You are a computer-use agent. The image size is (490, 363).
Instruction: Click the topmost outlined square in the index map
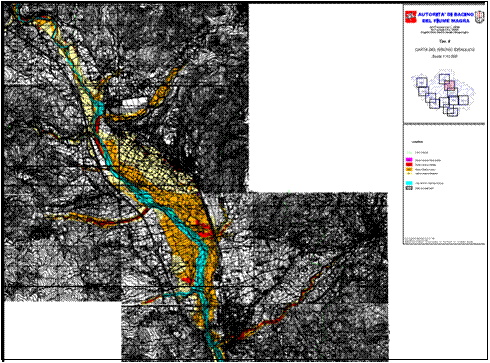(444, 79)
